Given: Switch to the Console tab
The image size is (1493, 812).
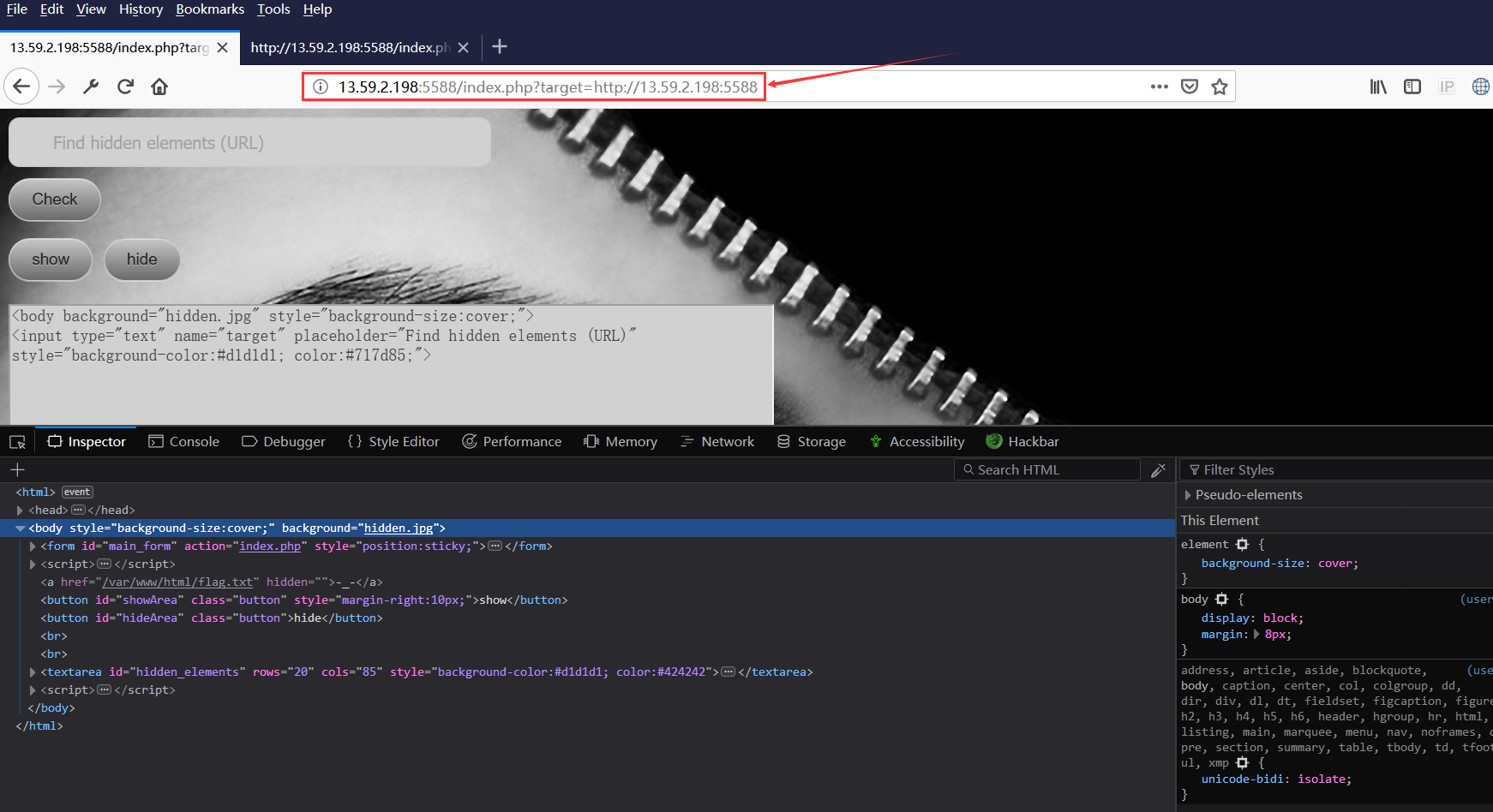Looking at the screenshot, I should pyautogui.click(x=184, y=442).
